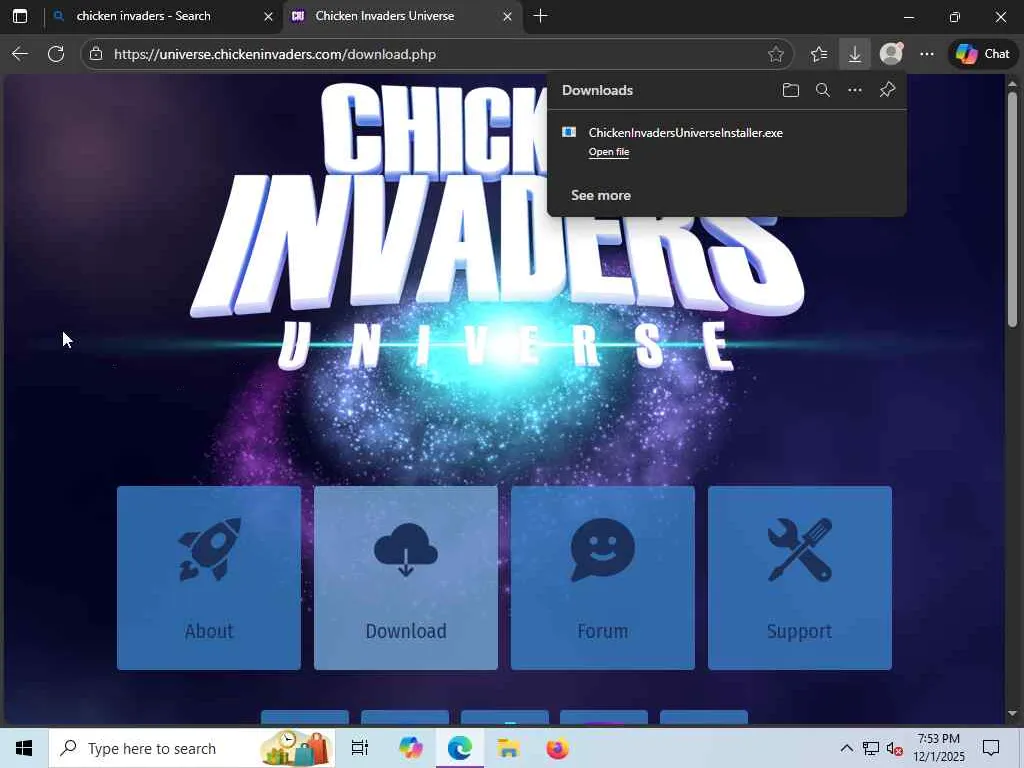1024x768 pixels.
Task: Open Edge Settings and more menu
Action: click(927, 54)
